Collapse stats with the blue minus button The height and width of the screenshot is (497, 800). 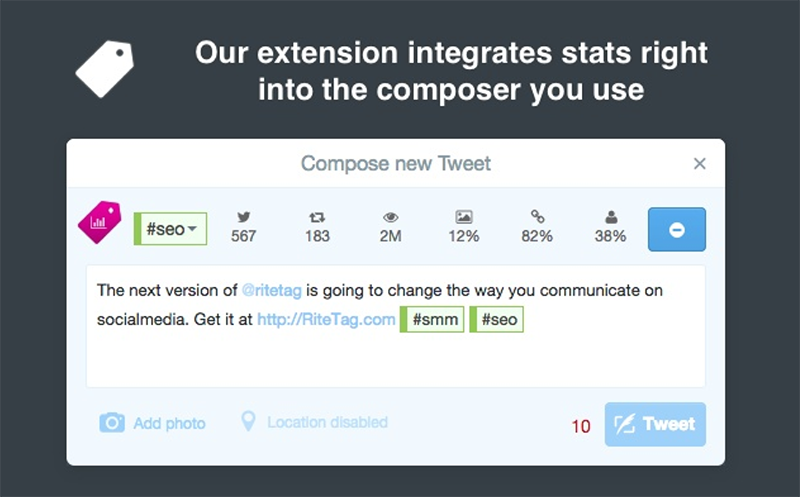[677, 229]
